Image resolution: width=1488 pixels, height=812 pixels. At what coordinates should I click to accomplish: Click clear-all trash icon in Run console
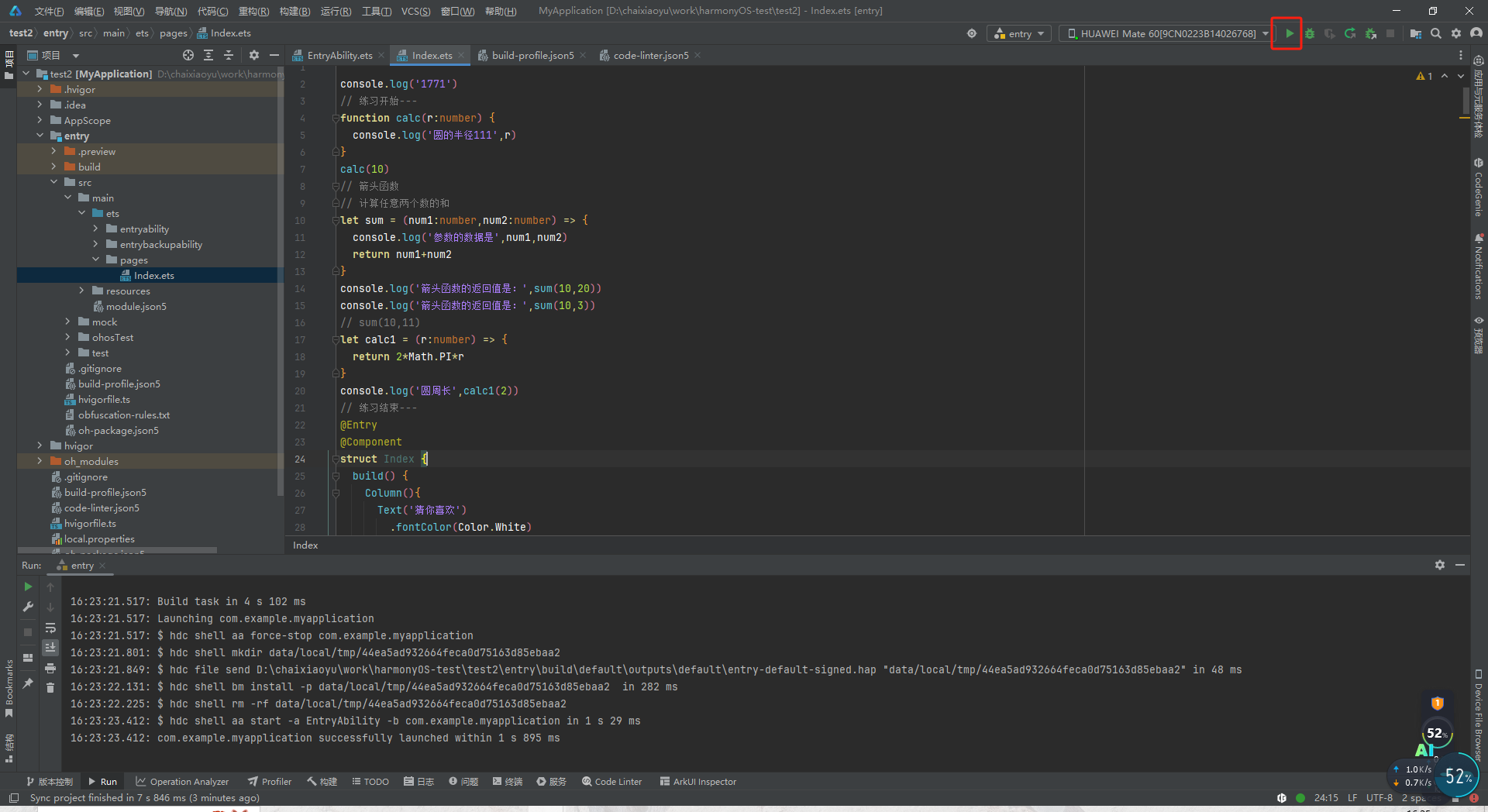[x=50, y=687]
